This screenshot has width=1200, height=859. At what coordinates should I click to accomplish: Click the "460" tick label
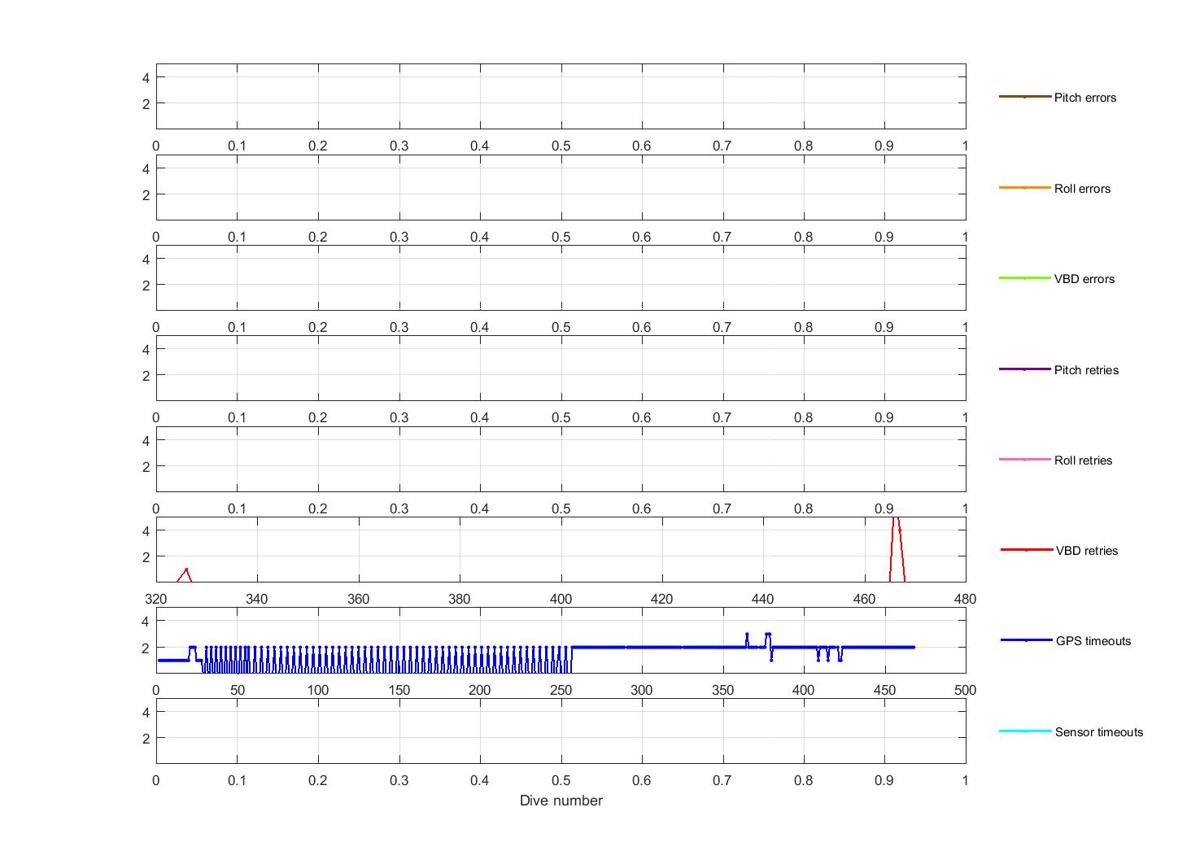pyautogui.click(x=864, y=599)
